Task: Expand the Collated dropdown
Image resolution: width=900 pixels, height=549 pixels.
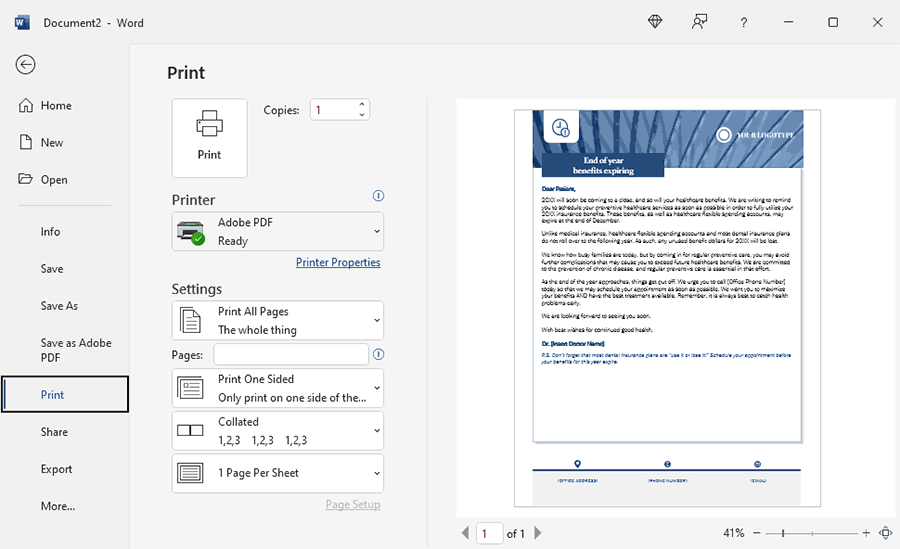Action: click(x=377, y=431)
